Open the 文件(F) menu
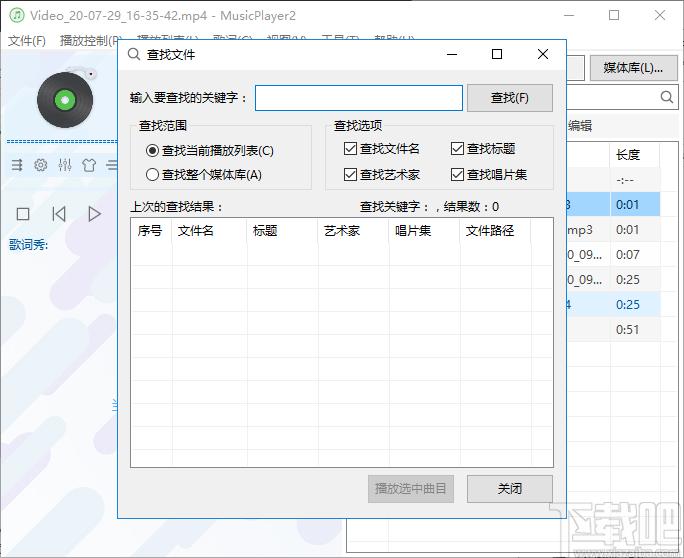This screenshot has width=684, height=558. (27, 41)
